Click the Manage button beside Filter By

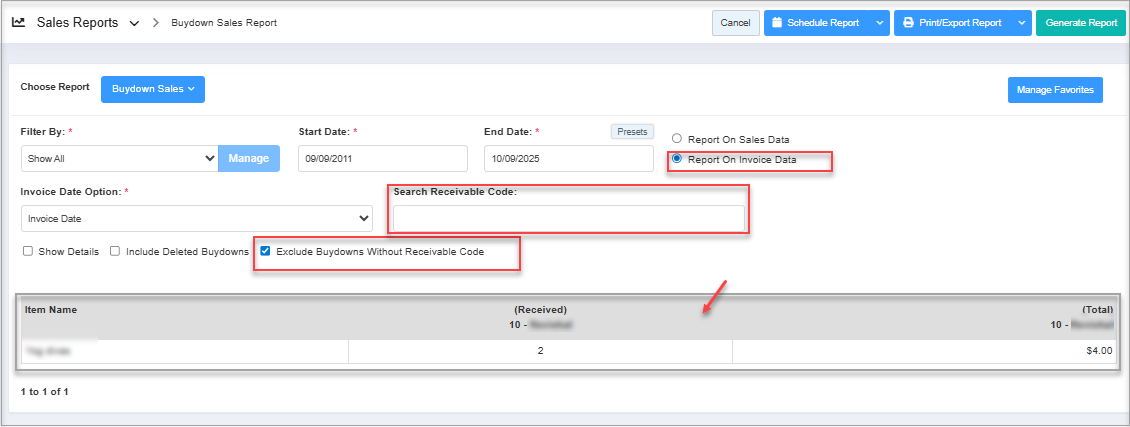point(249,158)
